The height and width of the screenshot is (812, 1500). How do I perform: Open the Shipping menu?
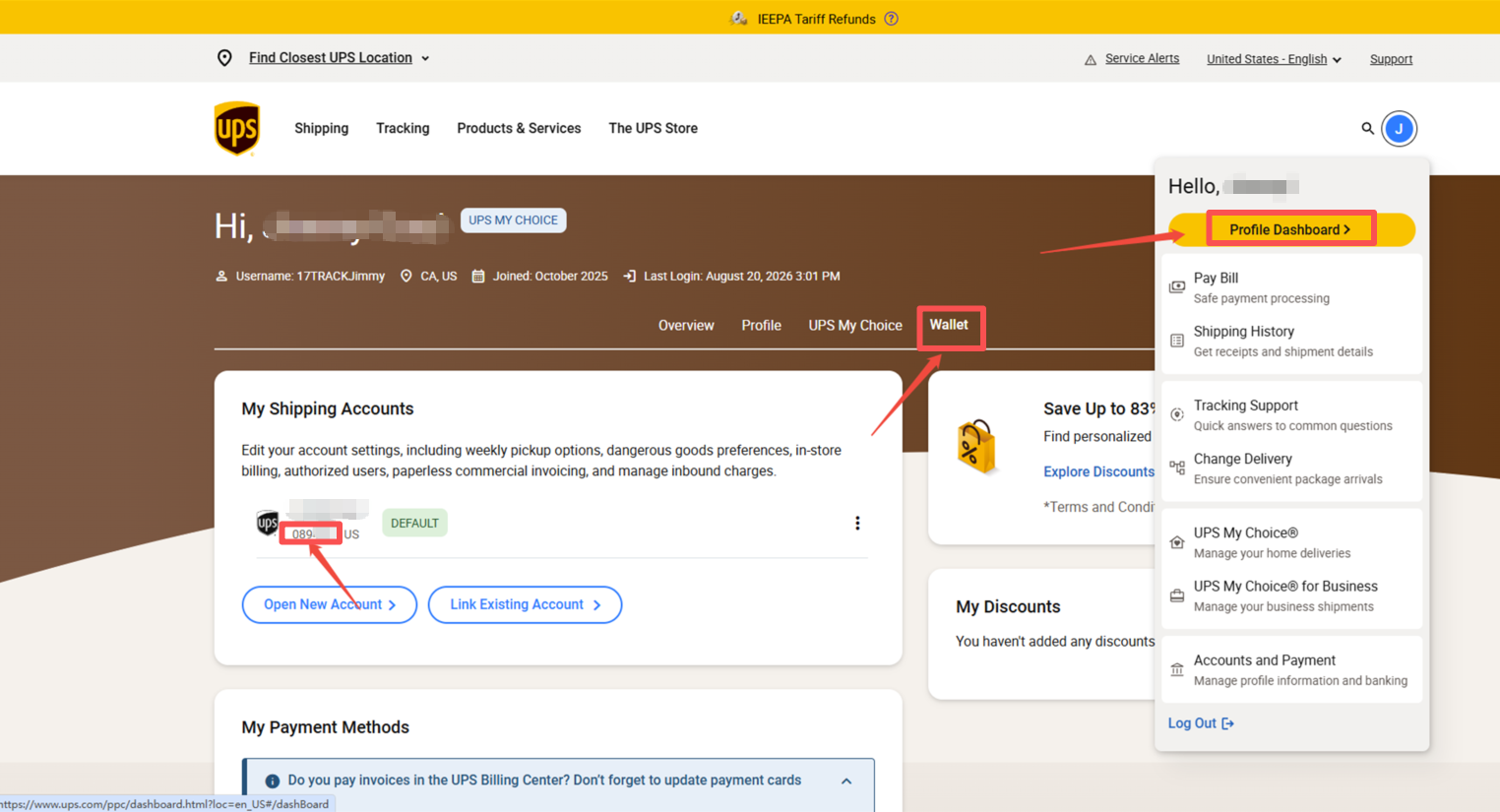[x=321, y=128]
